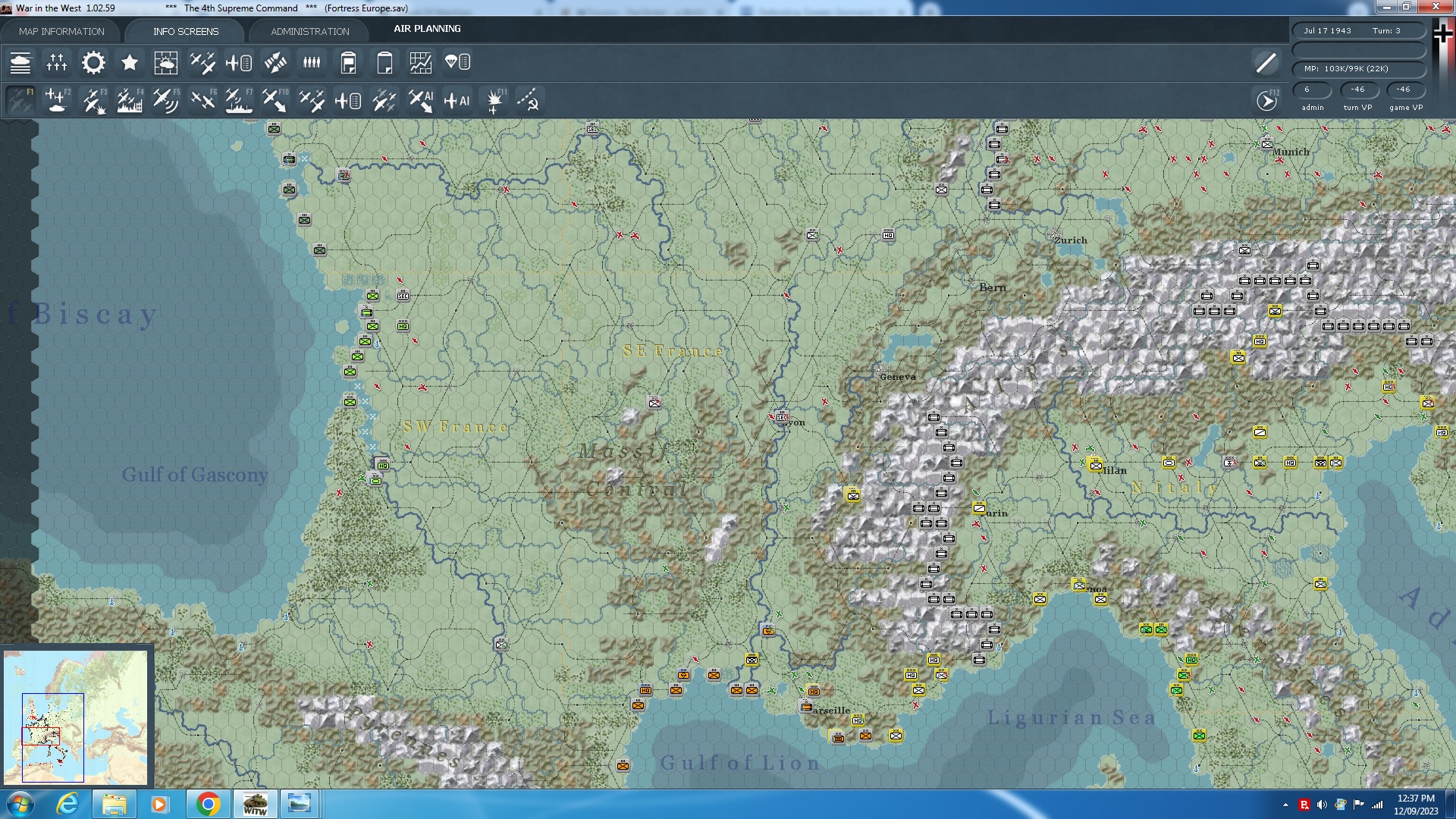Image resolution: width=1456 pixels, height=819 pixels.
Task: Toggle the F1 air planning mode button
Action: [20, 101]
